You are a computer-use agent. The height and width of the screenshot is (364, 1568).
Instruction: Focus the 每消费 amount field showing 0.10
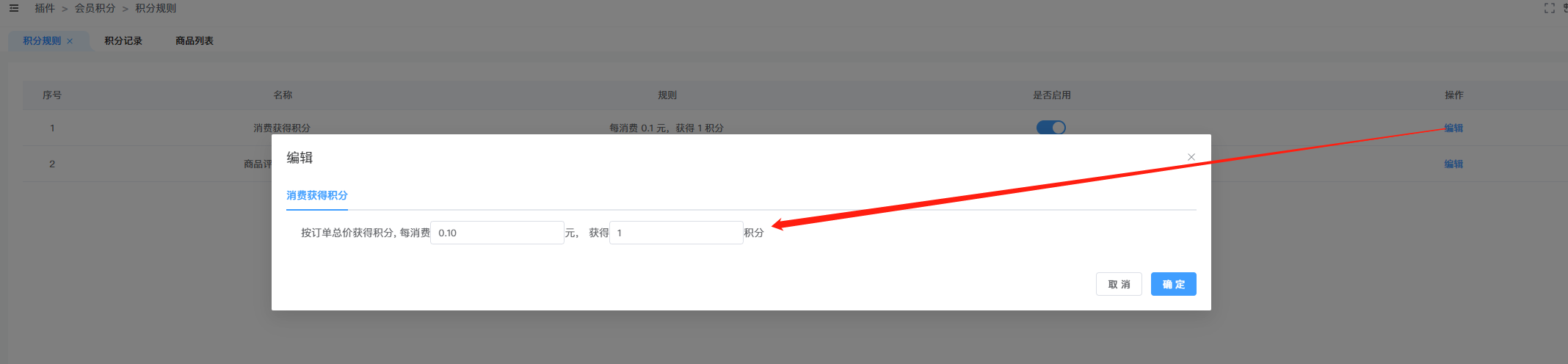click(497, 233)
